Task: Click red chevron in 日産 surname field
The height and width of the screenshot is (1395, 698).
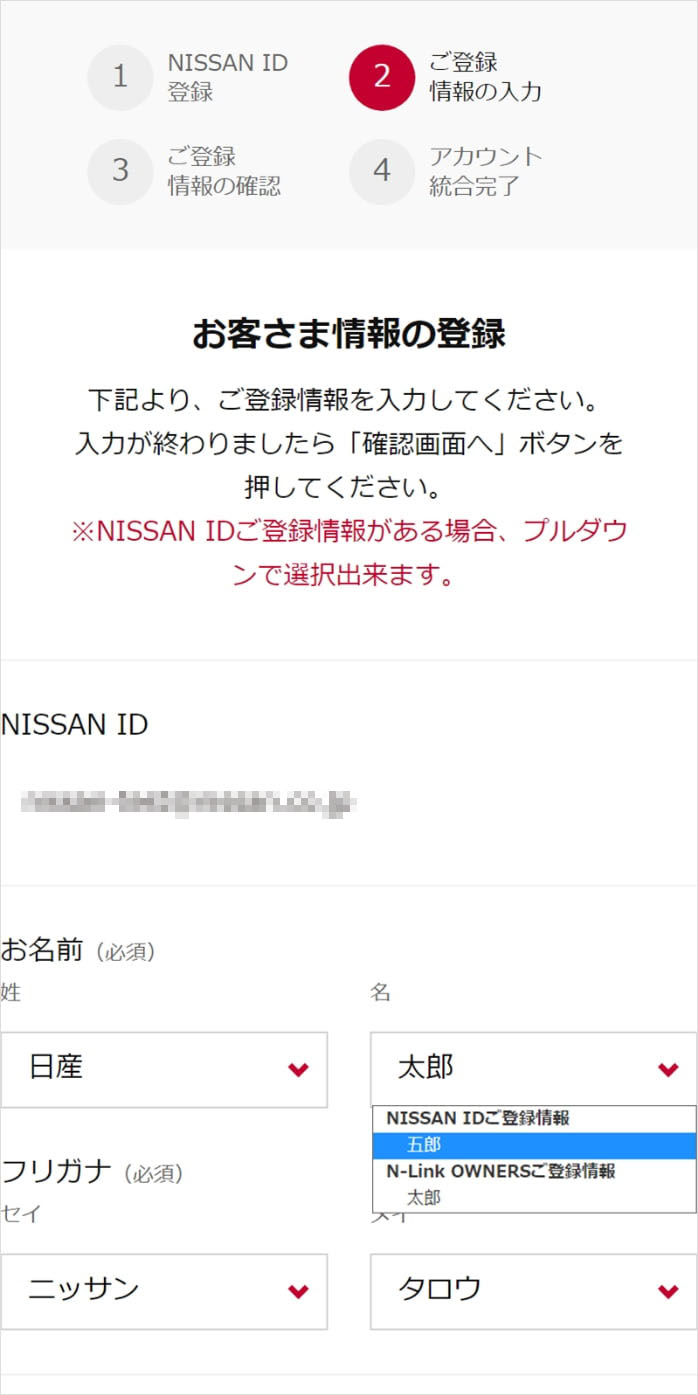Action: pyautogui.click(x=298, y=1070)
